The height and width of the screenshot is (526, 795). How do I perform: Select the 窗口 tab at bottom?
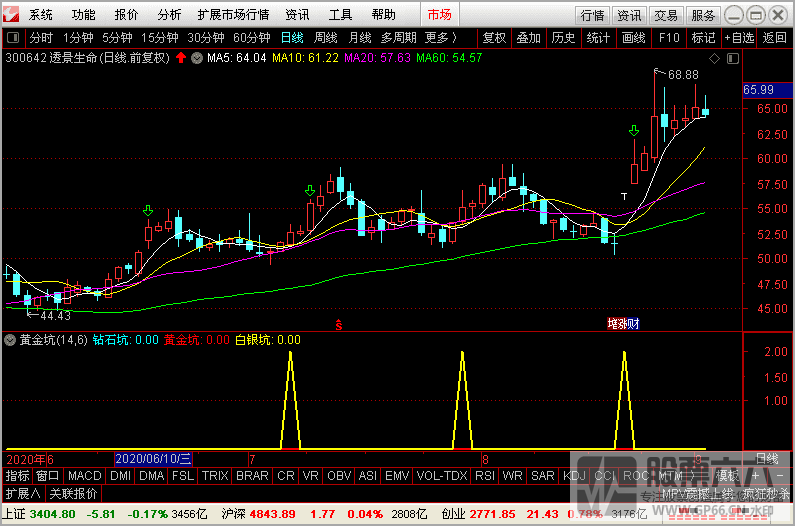click(x=48, y=476)
